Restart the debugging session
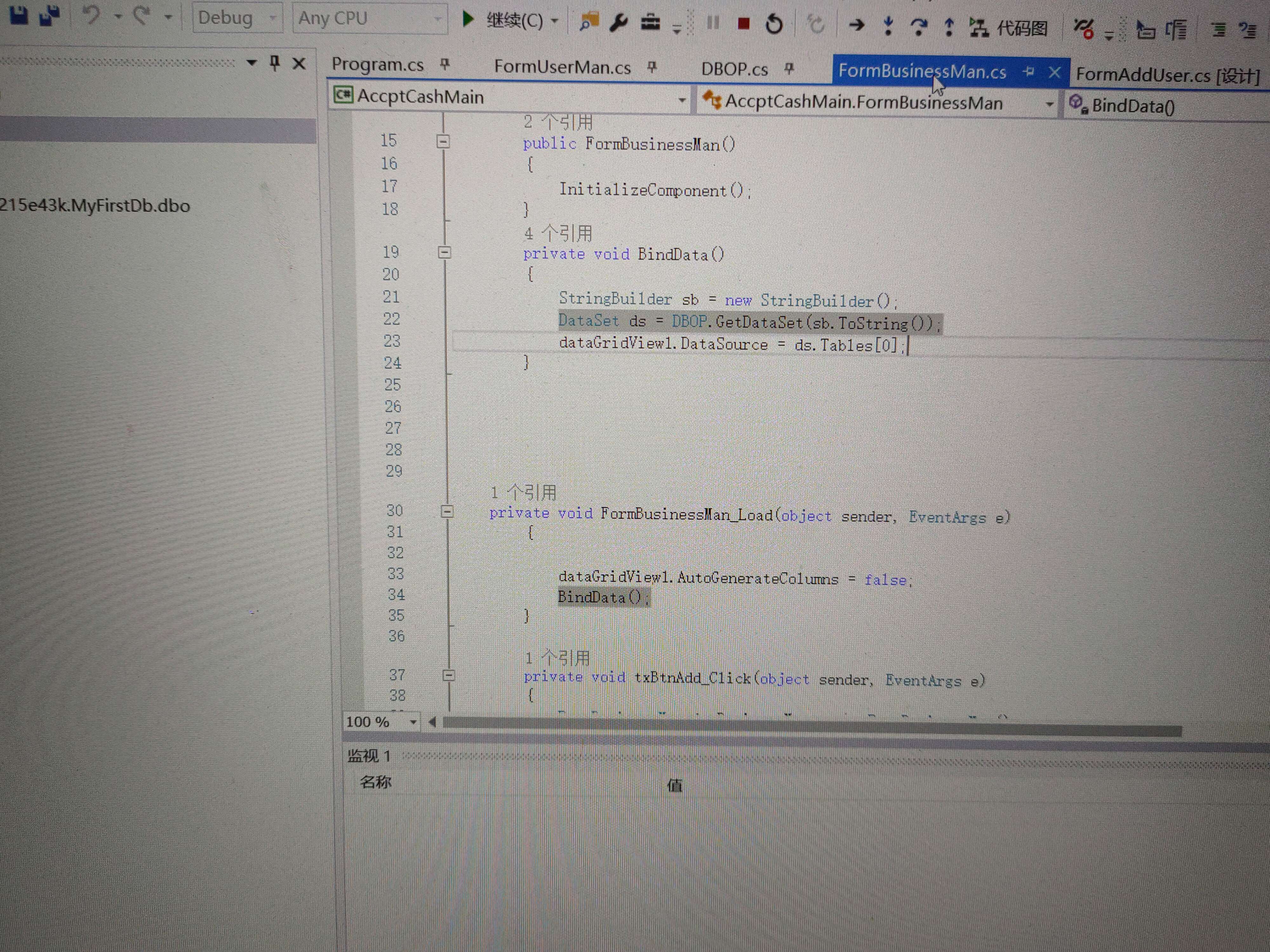The image size is (1270, 952). 774,24
